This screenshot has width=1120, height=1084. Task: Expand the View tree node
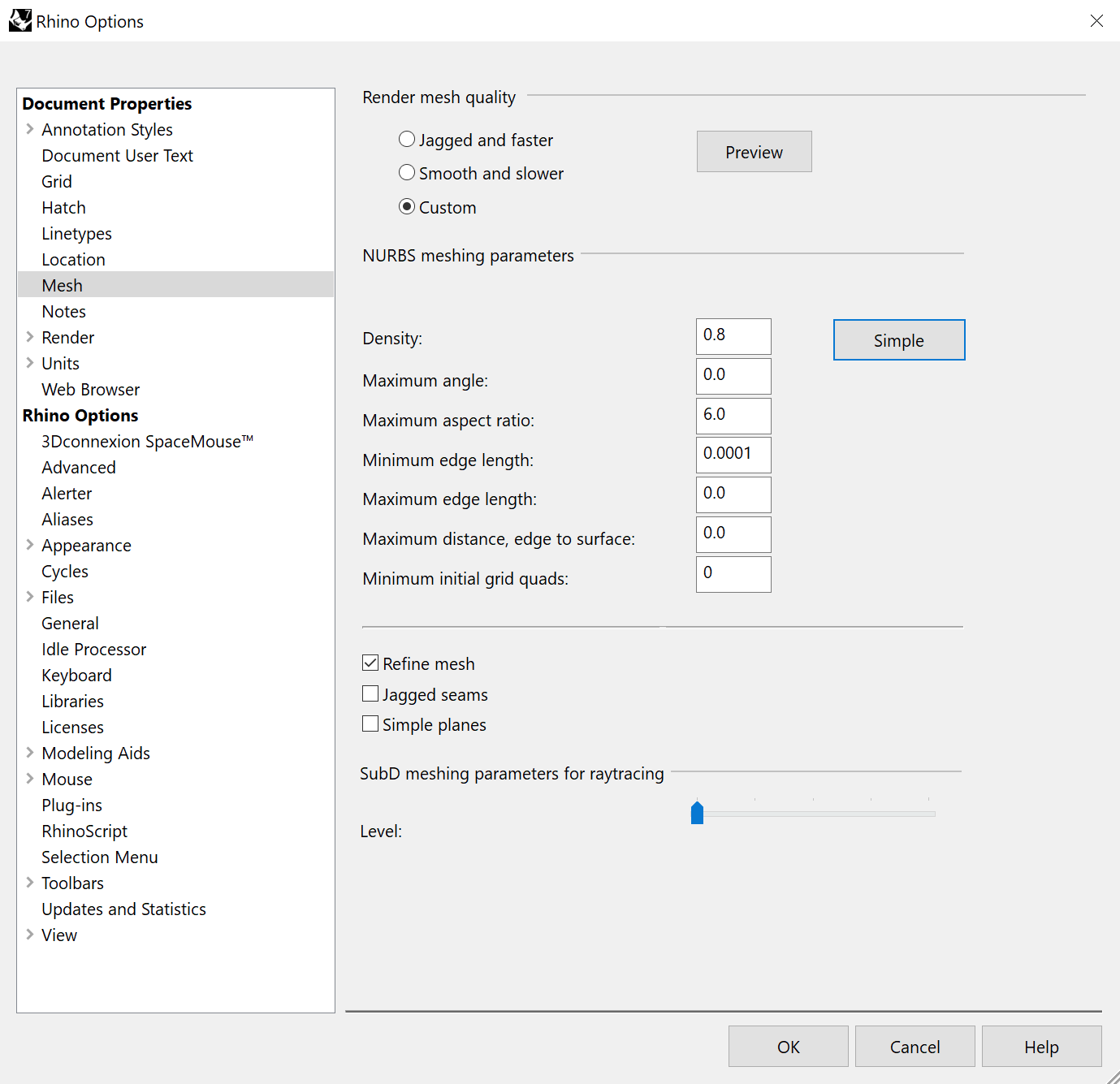pos(30,935)
